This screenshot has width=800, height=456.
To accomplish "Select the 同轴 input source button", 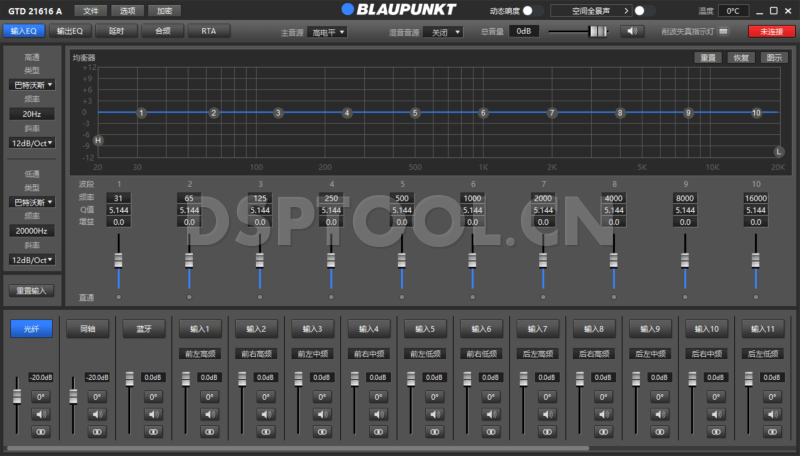I will click(x=88, y=329).
